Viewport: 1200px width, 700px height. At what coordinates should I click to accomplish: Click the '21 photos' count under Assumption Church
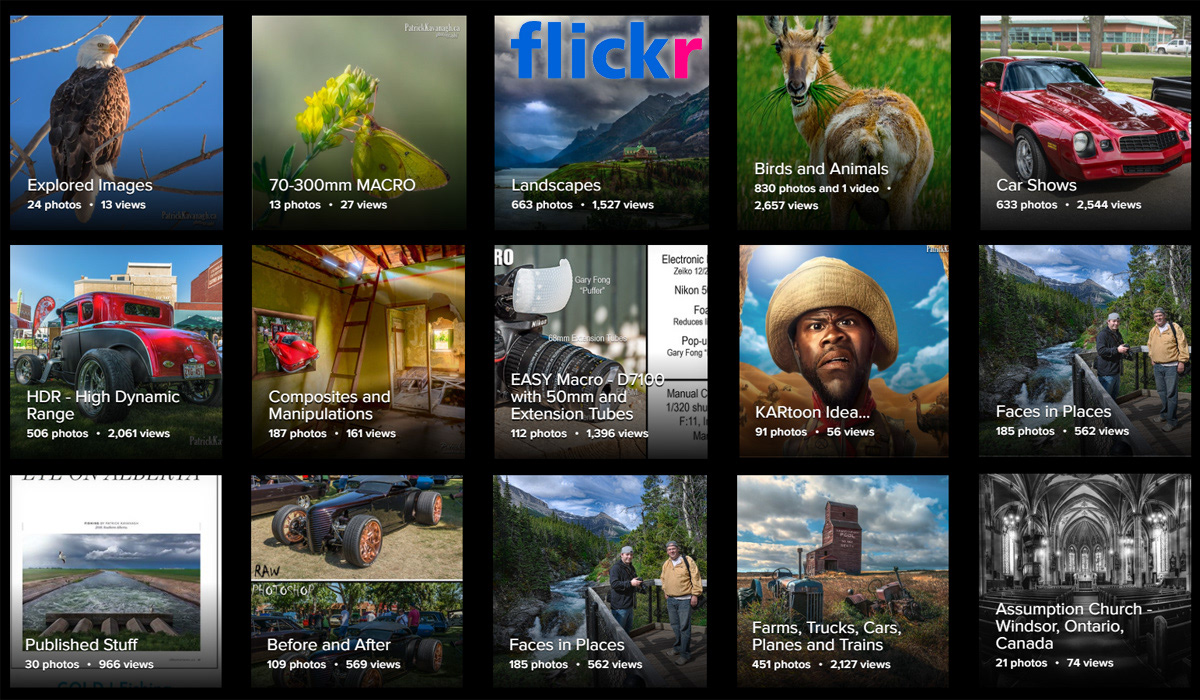point(1022,663)
